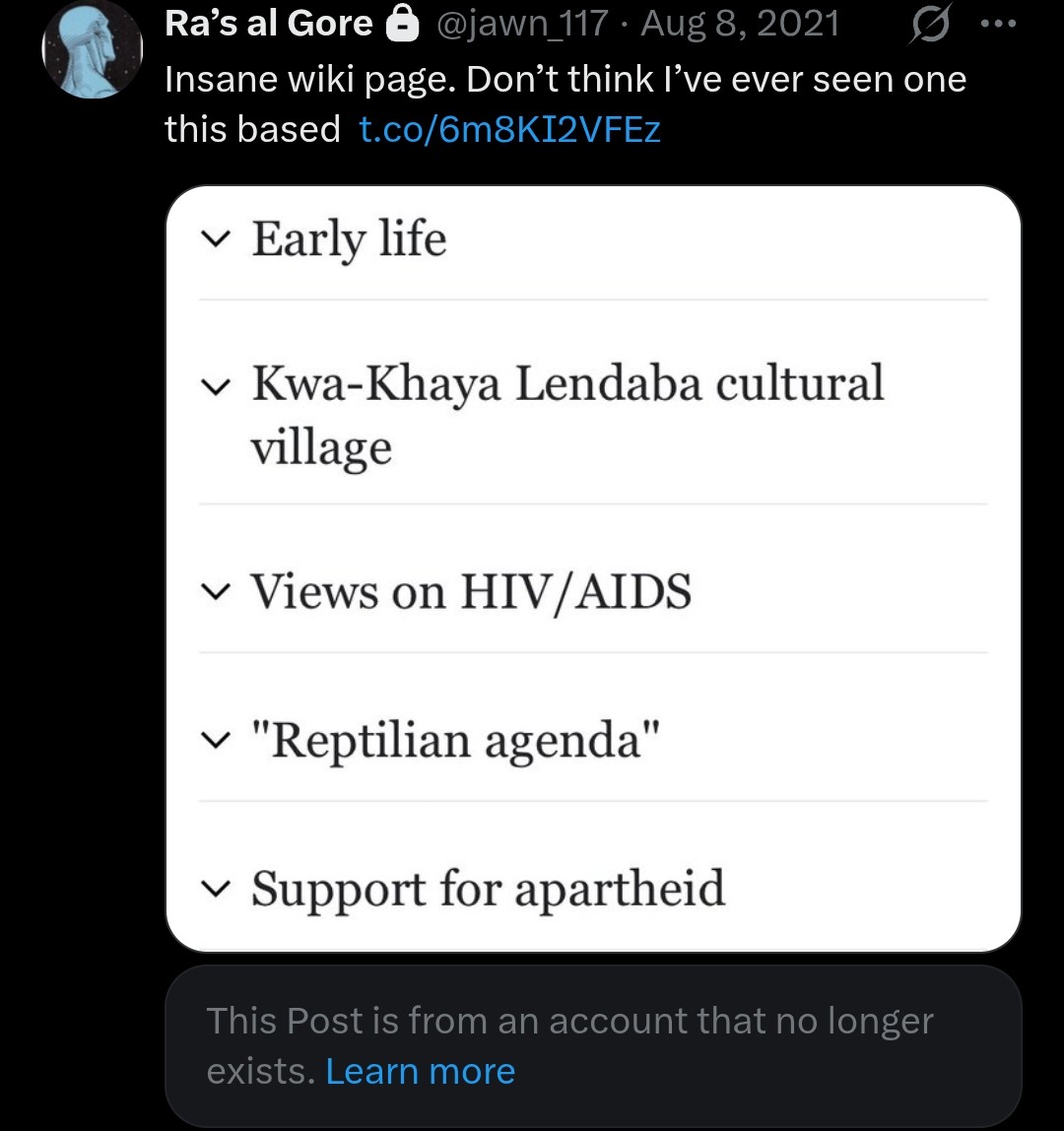The width and height of the screenshot is (1064, 1131).
Task: Open the t.co/6m8KI2VFEz link
Action: [509, 130]
